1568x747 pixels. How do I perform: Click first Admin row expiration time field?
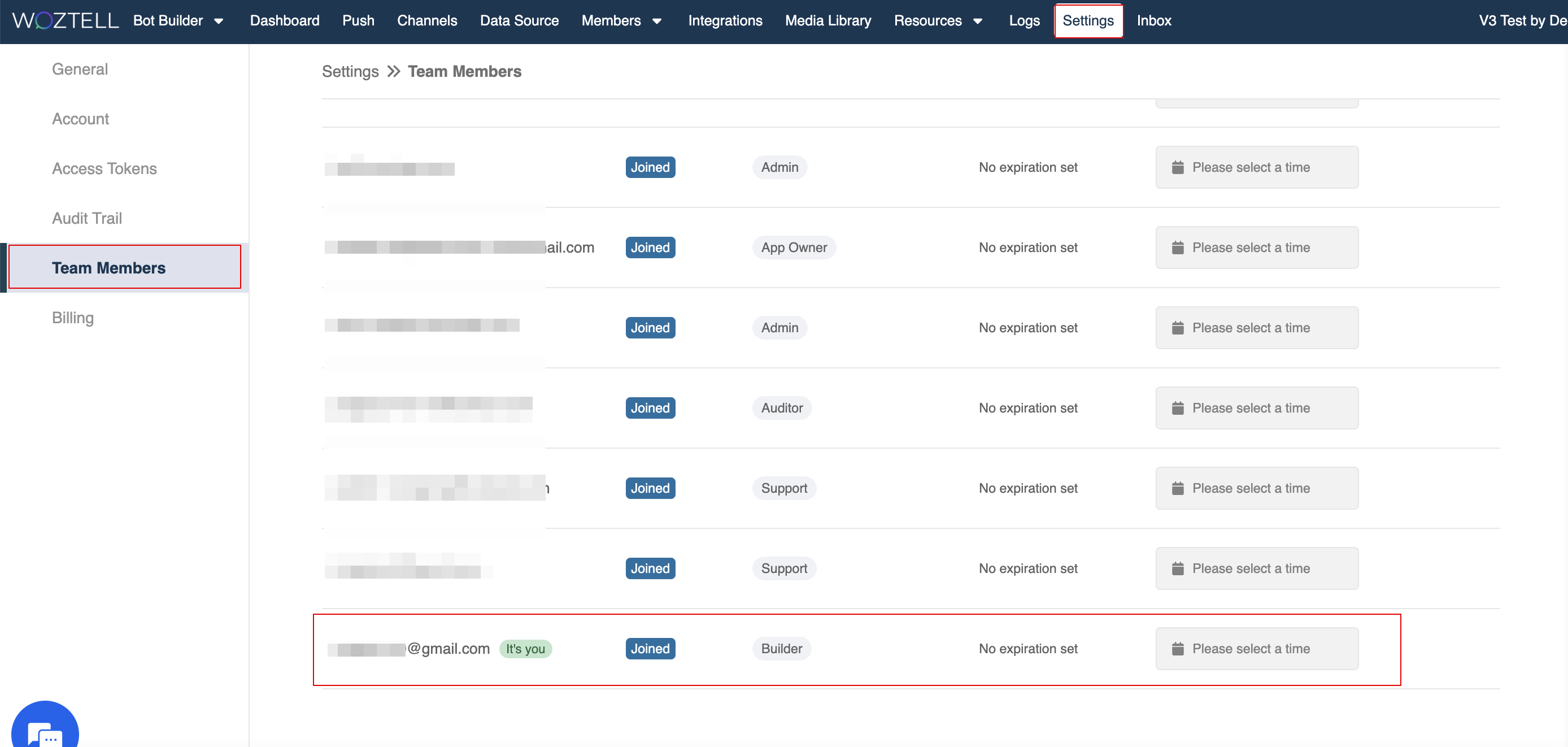tap(1256, 167)
